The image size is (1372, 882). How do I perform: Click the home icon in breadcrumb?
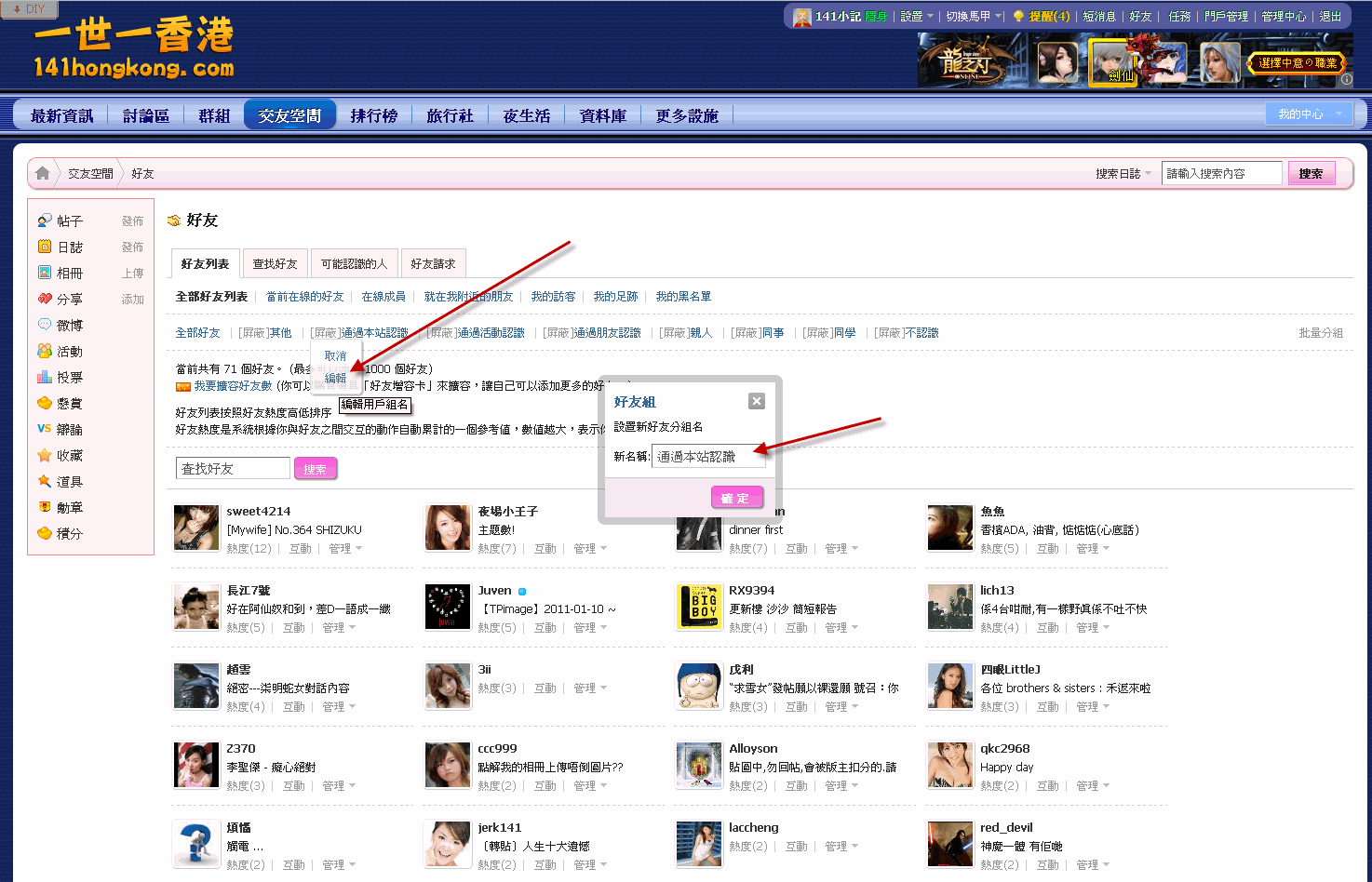[42, 173]
